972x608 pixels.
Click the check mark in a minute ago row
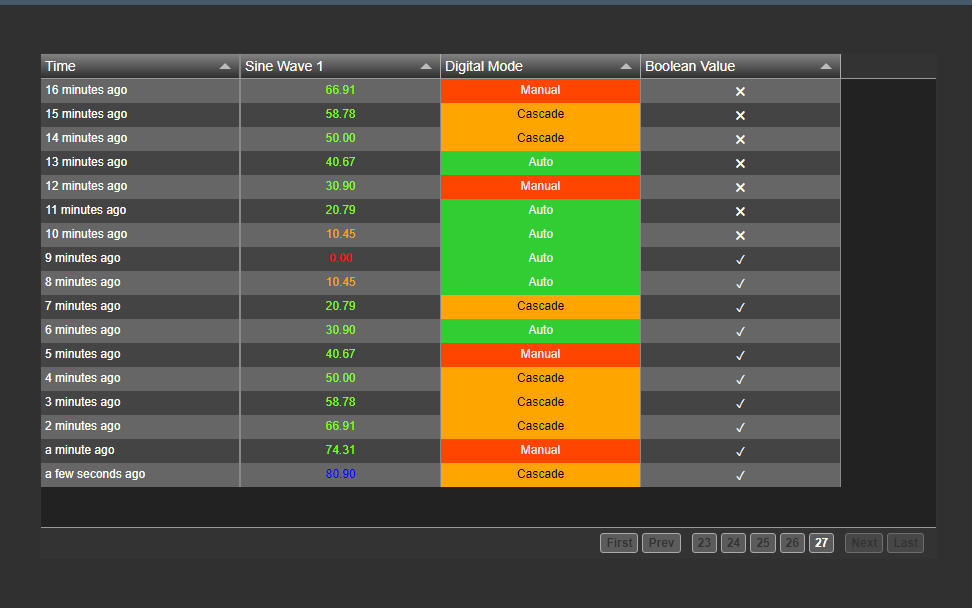(740, 451)
